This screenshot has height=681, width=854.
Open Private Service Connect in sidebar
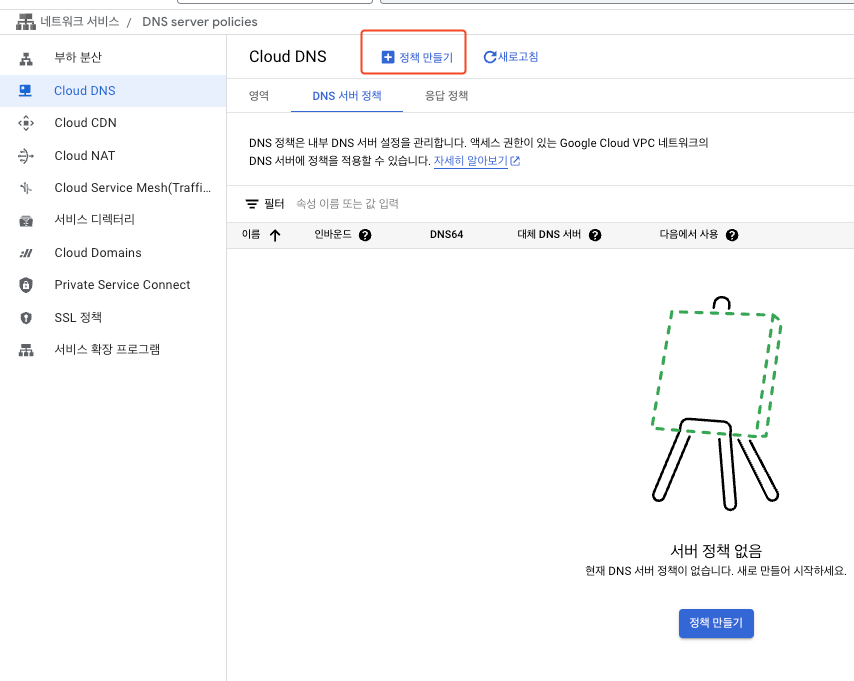(123, 285)
